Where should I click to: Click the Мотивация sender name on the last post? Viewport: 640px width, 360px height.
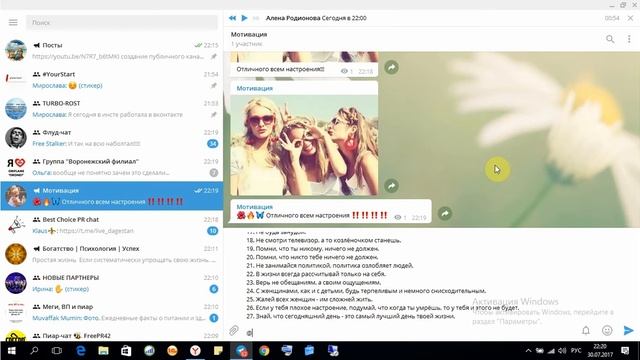(255, 207)
